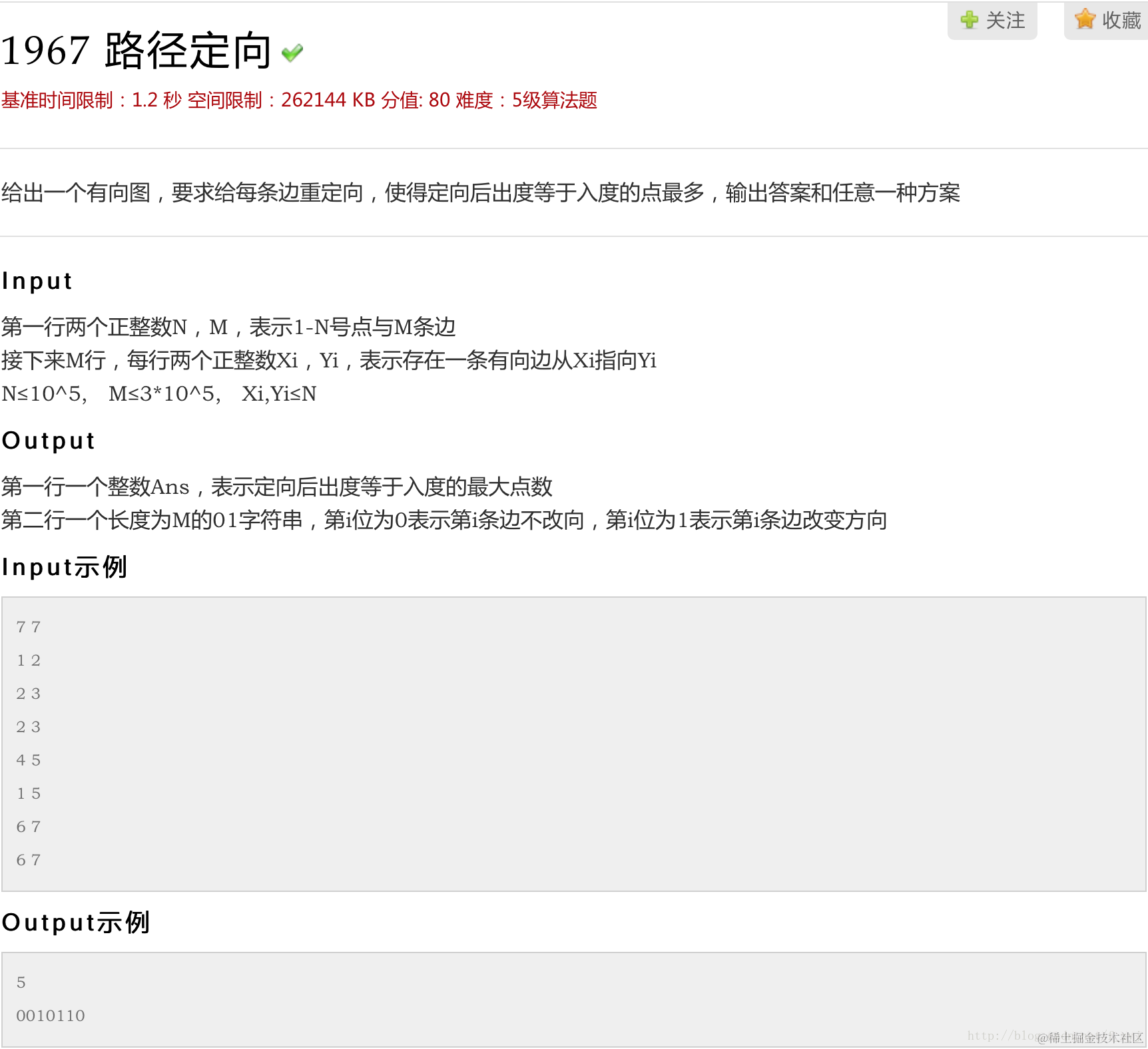
Task: Click the line starting 第二行一个长度为M
Action: 444,520
